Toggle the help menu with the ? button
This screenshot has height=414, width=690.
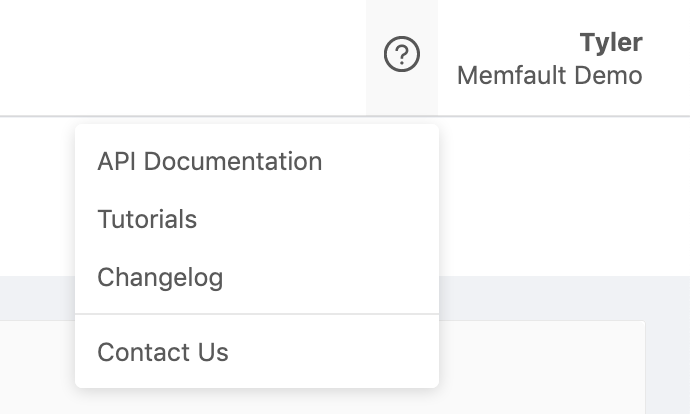tap(402, 54)
